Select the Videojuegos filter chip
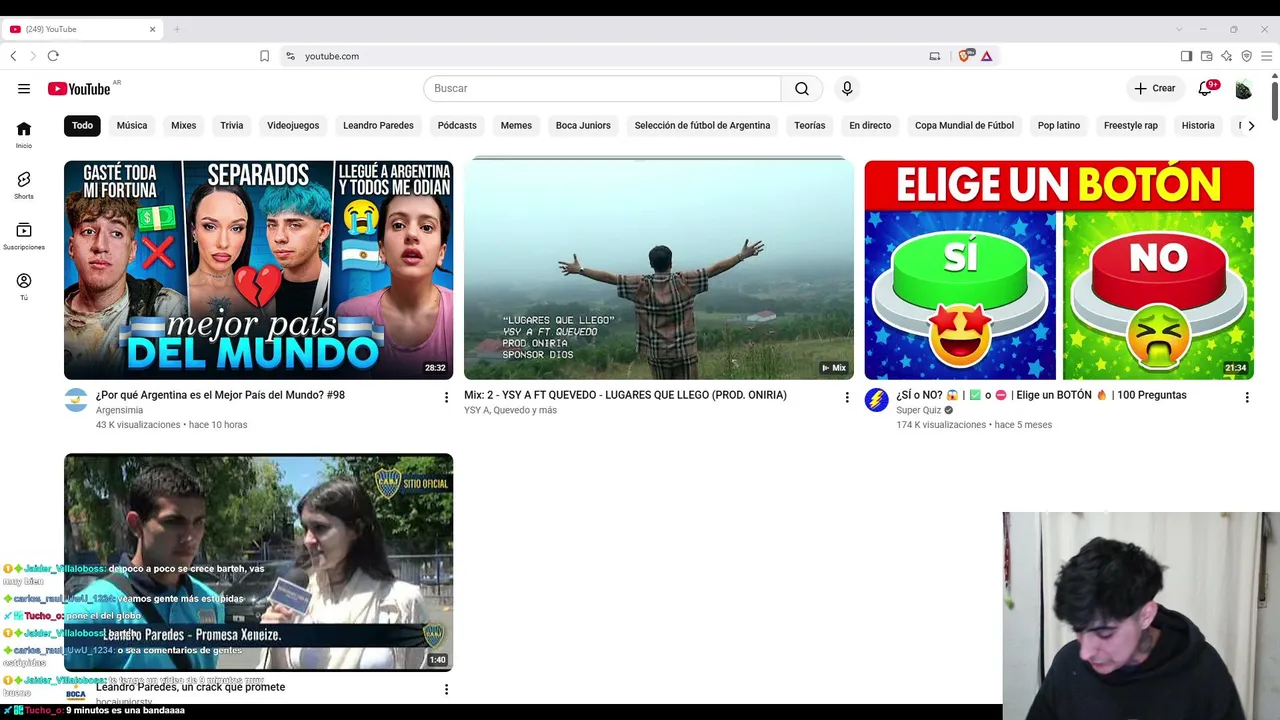This screenshot has width=1280, height=720. tap(293, 126)
